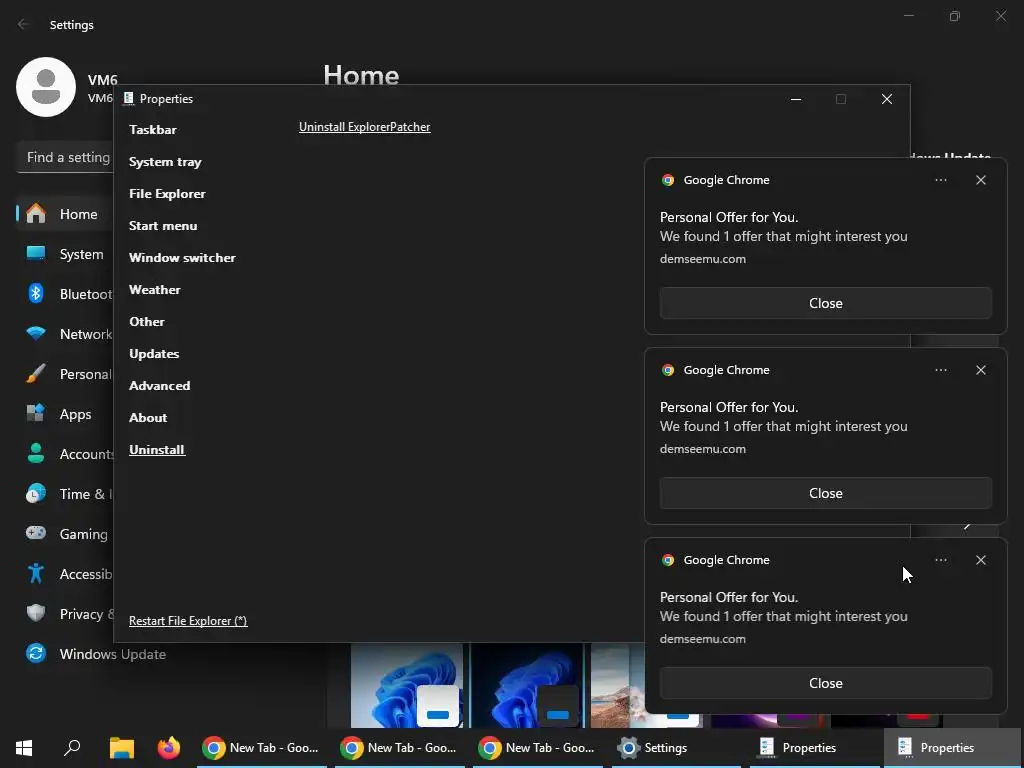Open options menu of bottom Chrome notification
Screen dimensions: 1024x768
pos(940,560)
